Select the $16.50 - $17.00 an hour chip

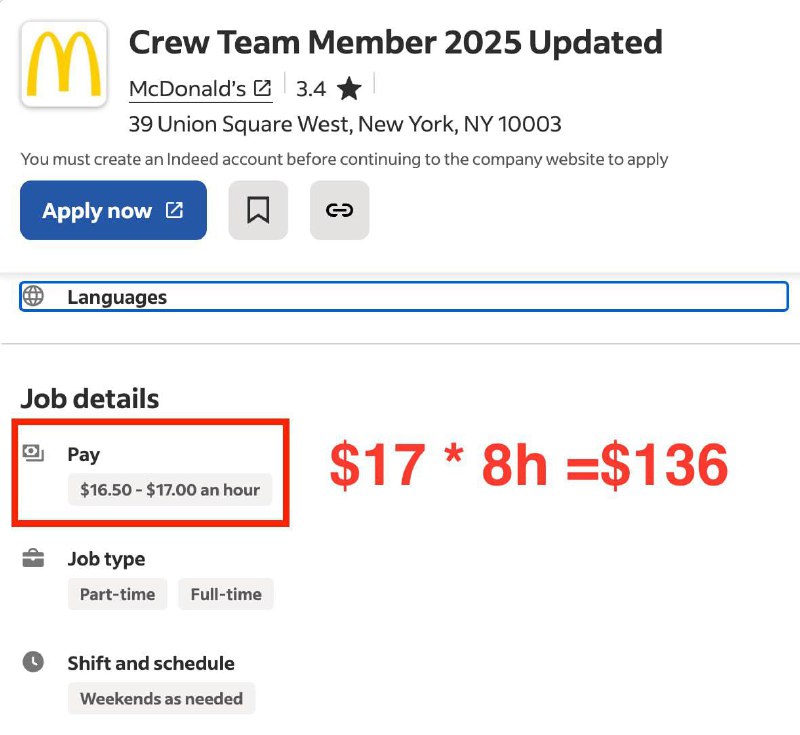pos(170,490)
